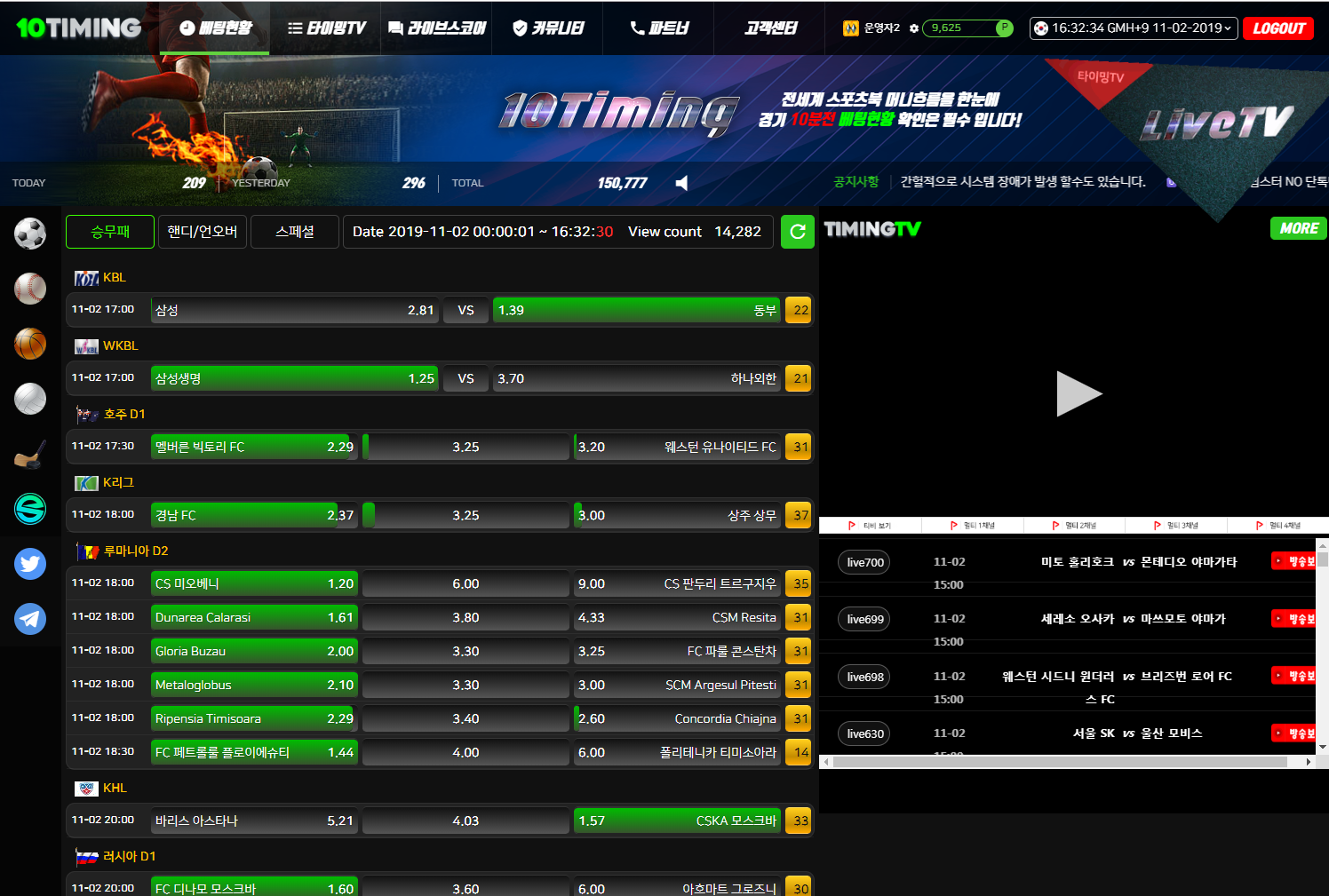Click the WKBL league logo

point(86,346)
